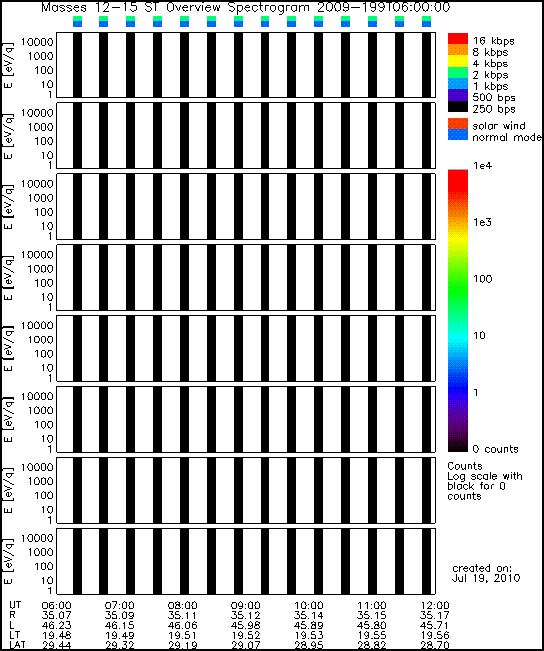Select the 11:00 UT tick label

pyautogui.click(x=372, y=606)
